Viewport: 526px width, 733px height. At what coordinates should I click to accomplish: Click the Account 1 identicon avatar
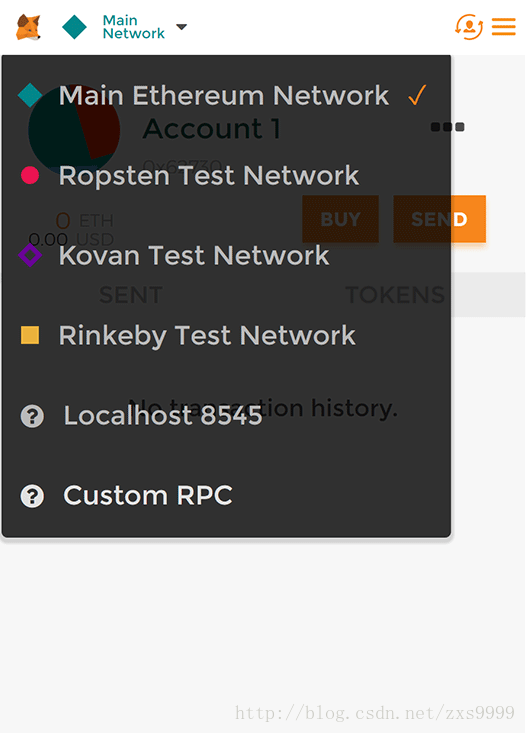[74, 131]
